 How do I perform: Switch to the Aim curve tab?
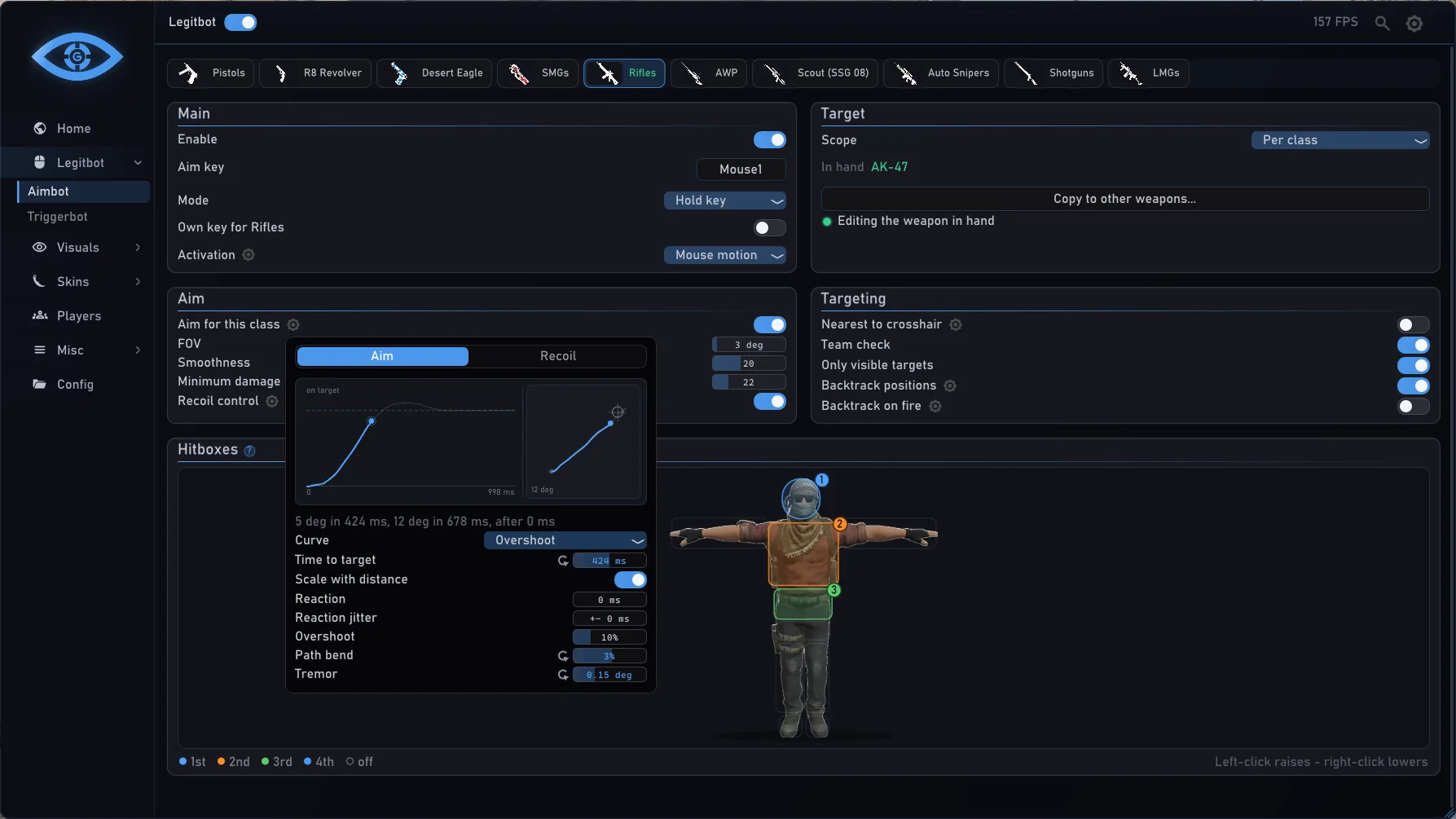[x=382, y=356]
